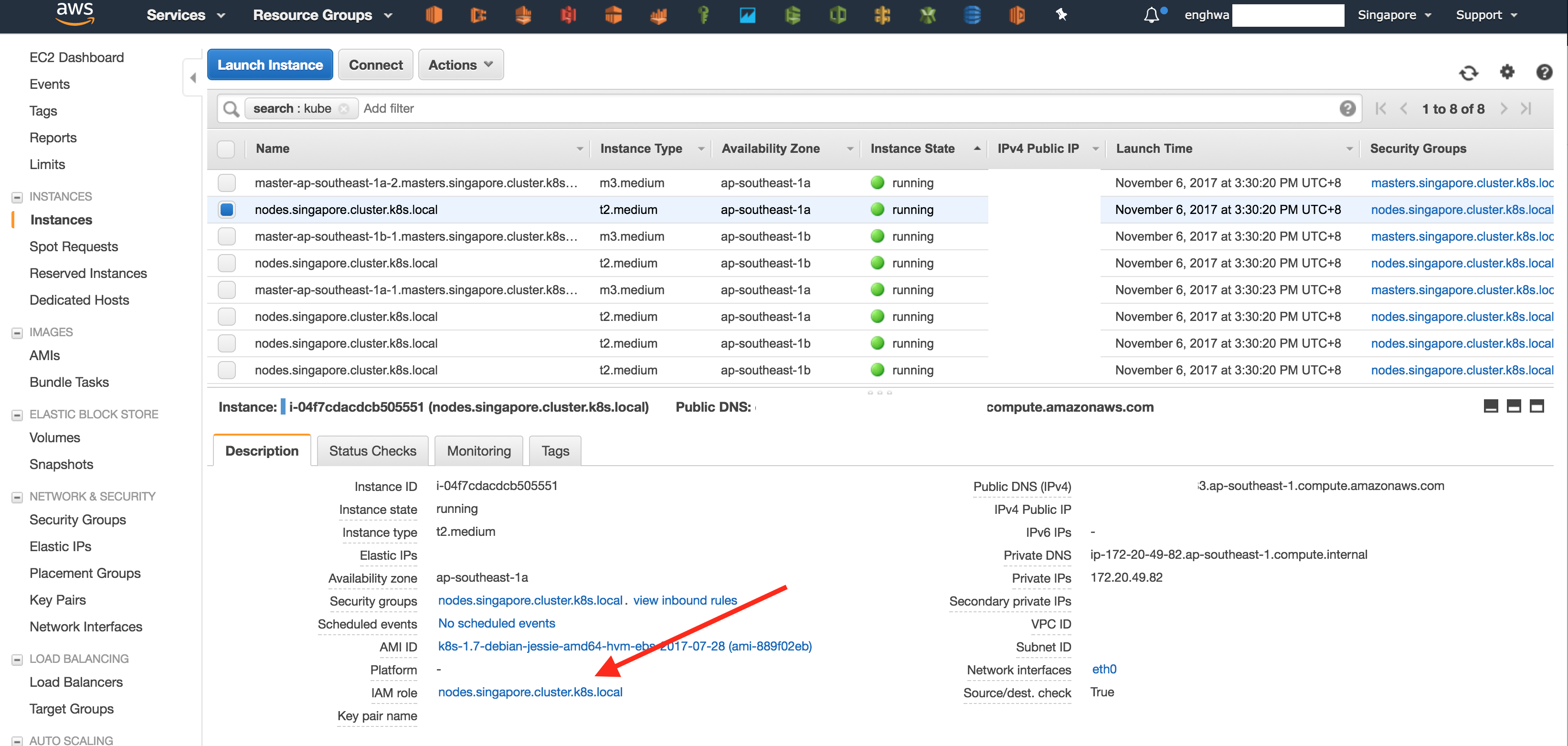The image size is (1568, 746).
Task: Select checkbox for master-ap-southeast-1a-1 instance
Action: (226, 290)
